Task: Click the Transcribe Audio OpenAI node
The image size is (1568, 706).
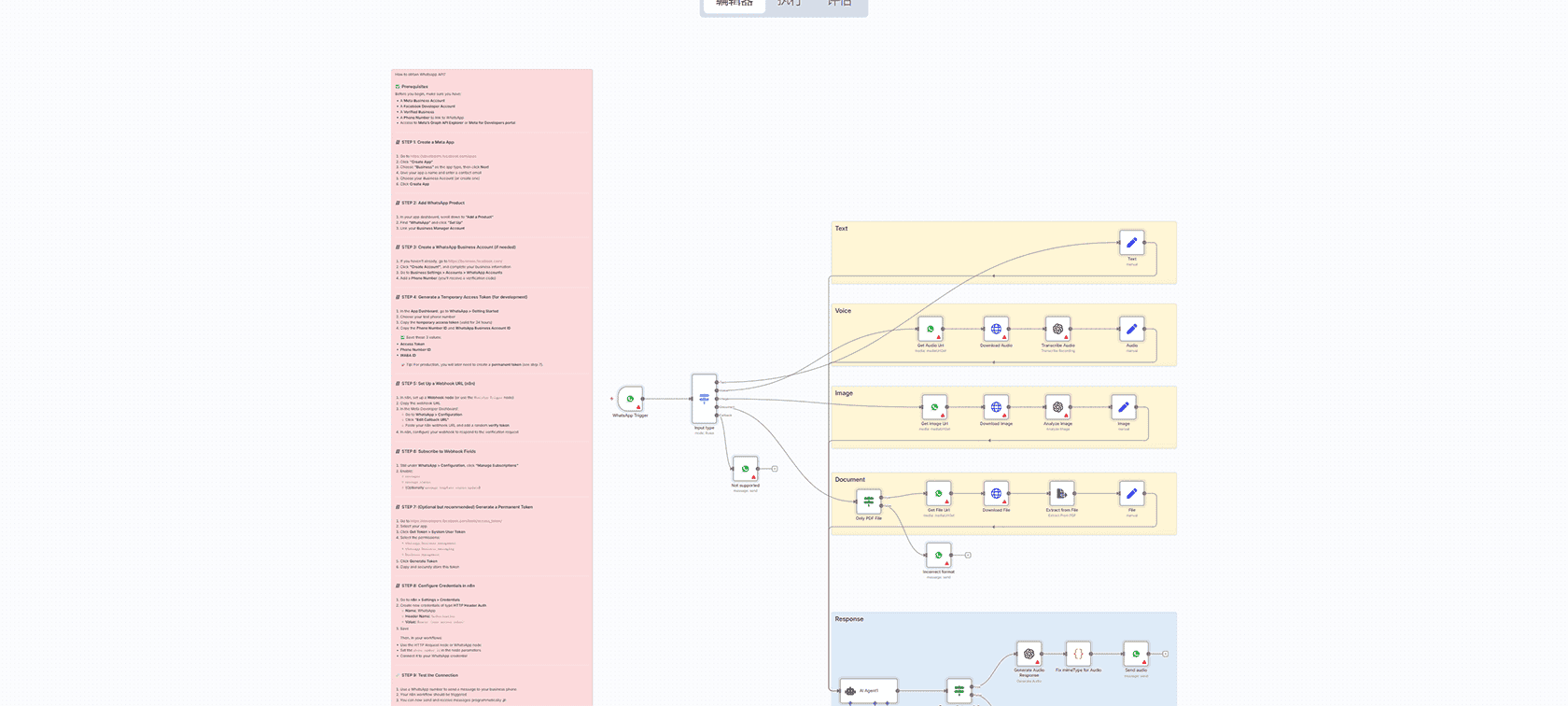Action: (x=1057, y=329)
